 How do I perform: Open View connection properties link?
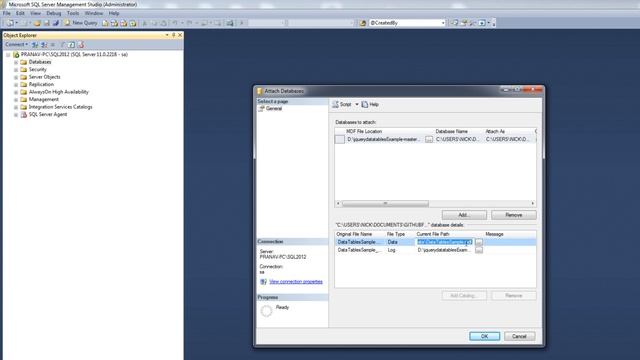296,282
